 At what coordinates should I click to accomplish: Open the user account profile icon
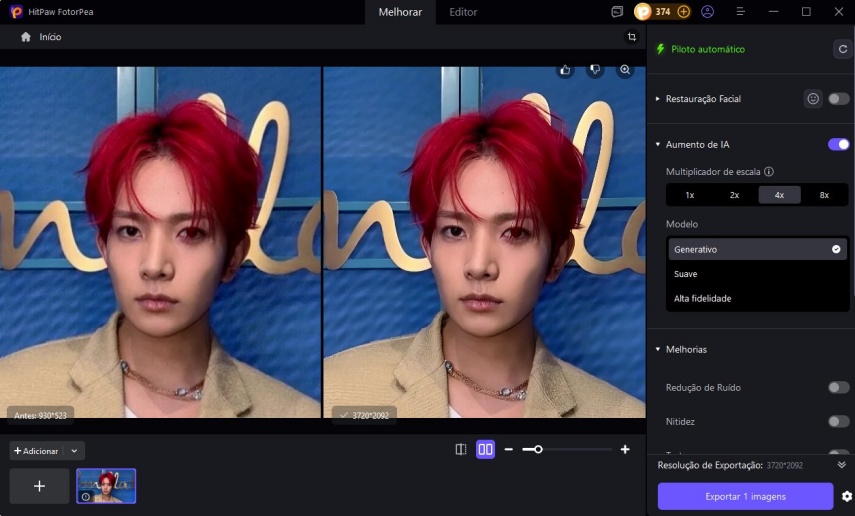(x=708, y=12)
